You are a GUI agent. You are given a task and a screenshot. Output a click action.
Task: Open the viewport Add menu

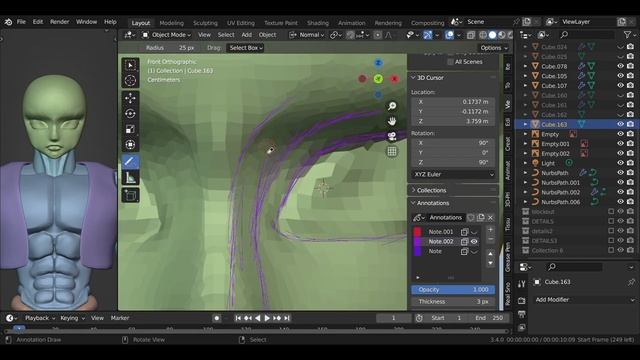click(247, 35)
